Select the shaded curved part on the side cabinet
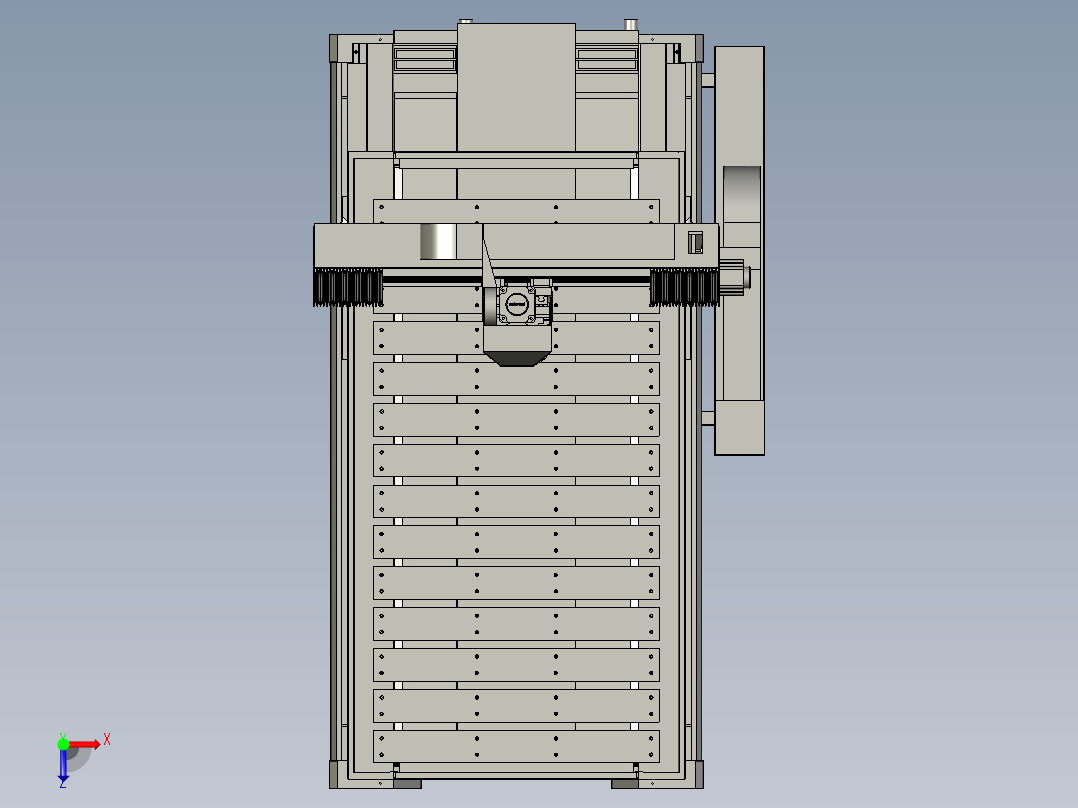Image resolution: width=1078 pixels, height=808 pixels. (x=742, y=195)
